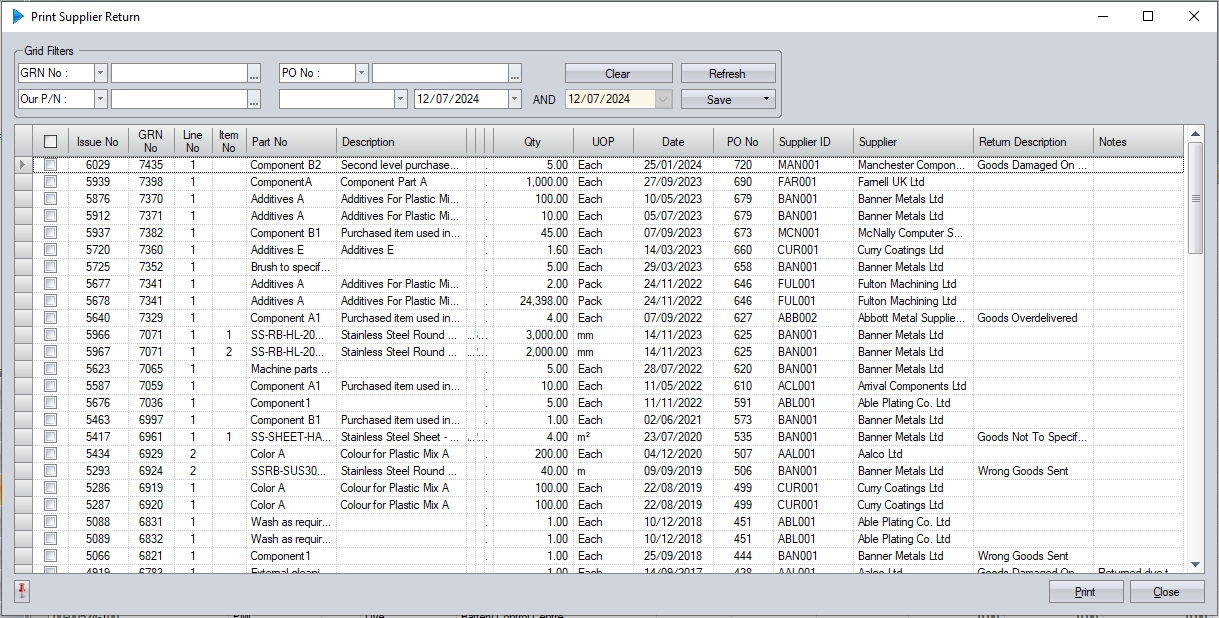
Task: Expand the GRN No filter dropdown
Action: click(100, 73)
